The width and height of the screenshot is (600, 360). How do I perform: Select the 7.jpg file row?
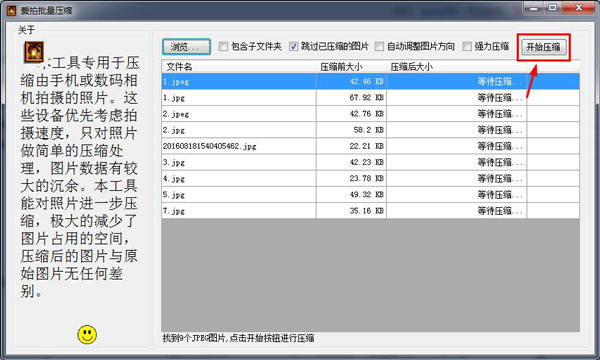coord(370,211)
